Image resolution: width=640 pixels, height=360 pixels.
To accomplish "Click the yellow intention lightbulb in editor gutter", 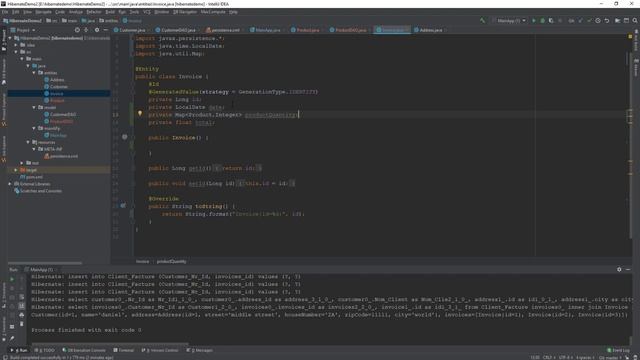I will point(140,113).
